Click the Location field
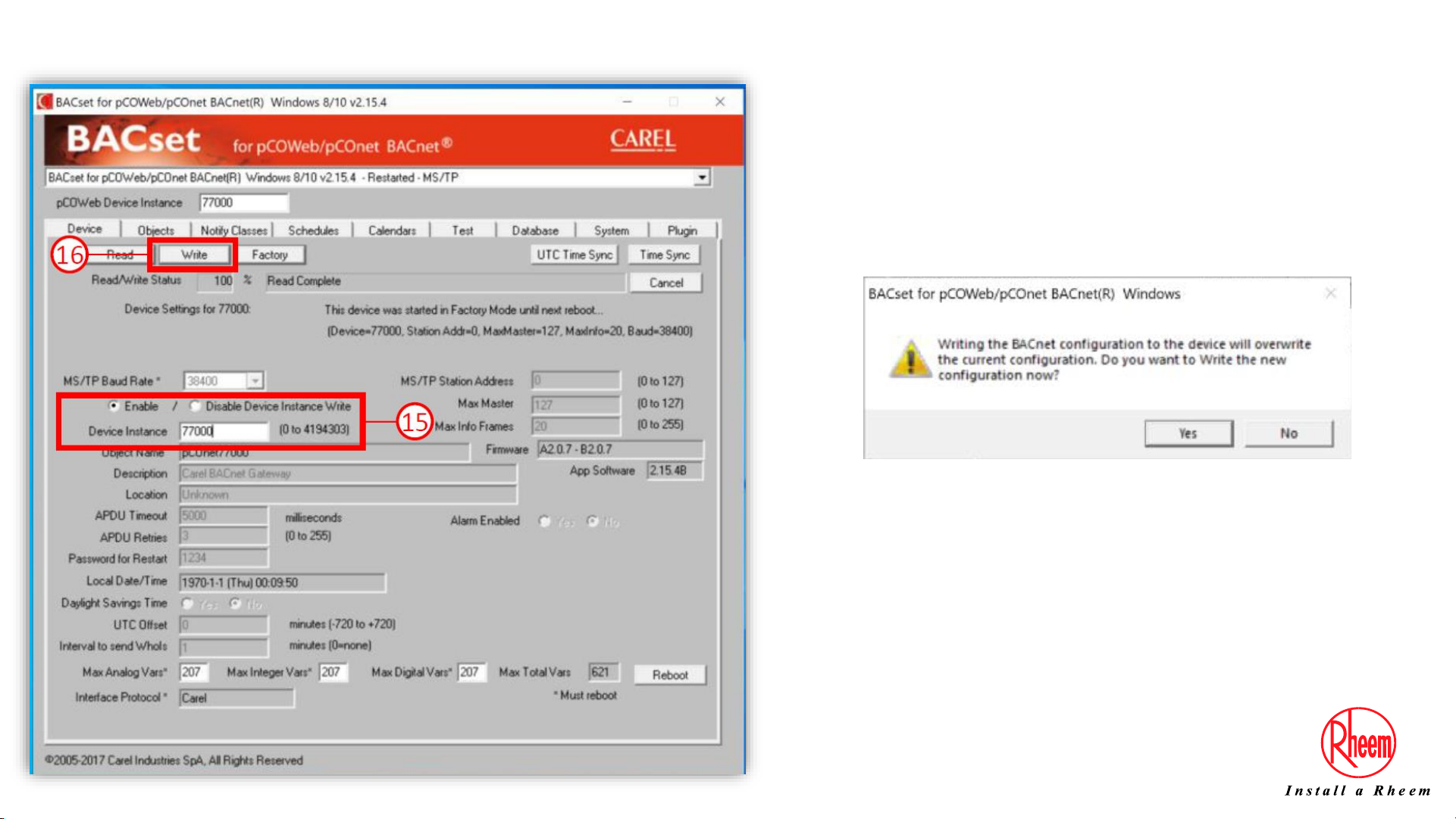This screenshot has width=1456, height=819. pos(348,495)
